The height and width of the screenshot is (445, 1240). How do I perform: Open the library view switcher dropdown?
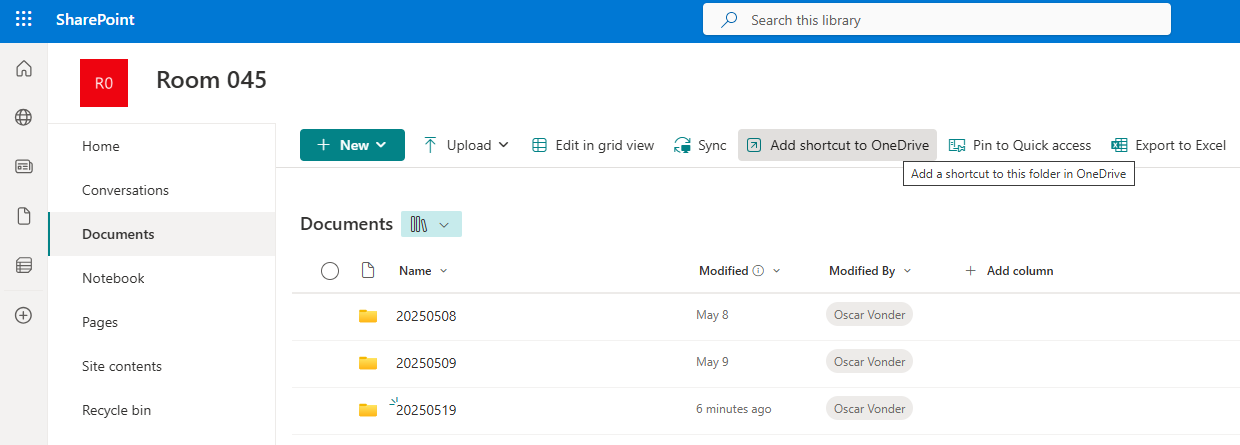pos(431,224)
